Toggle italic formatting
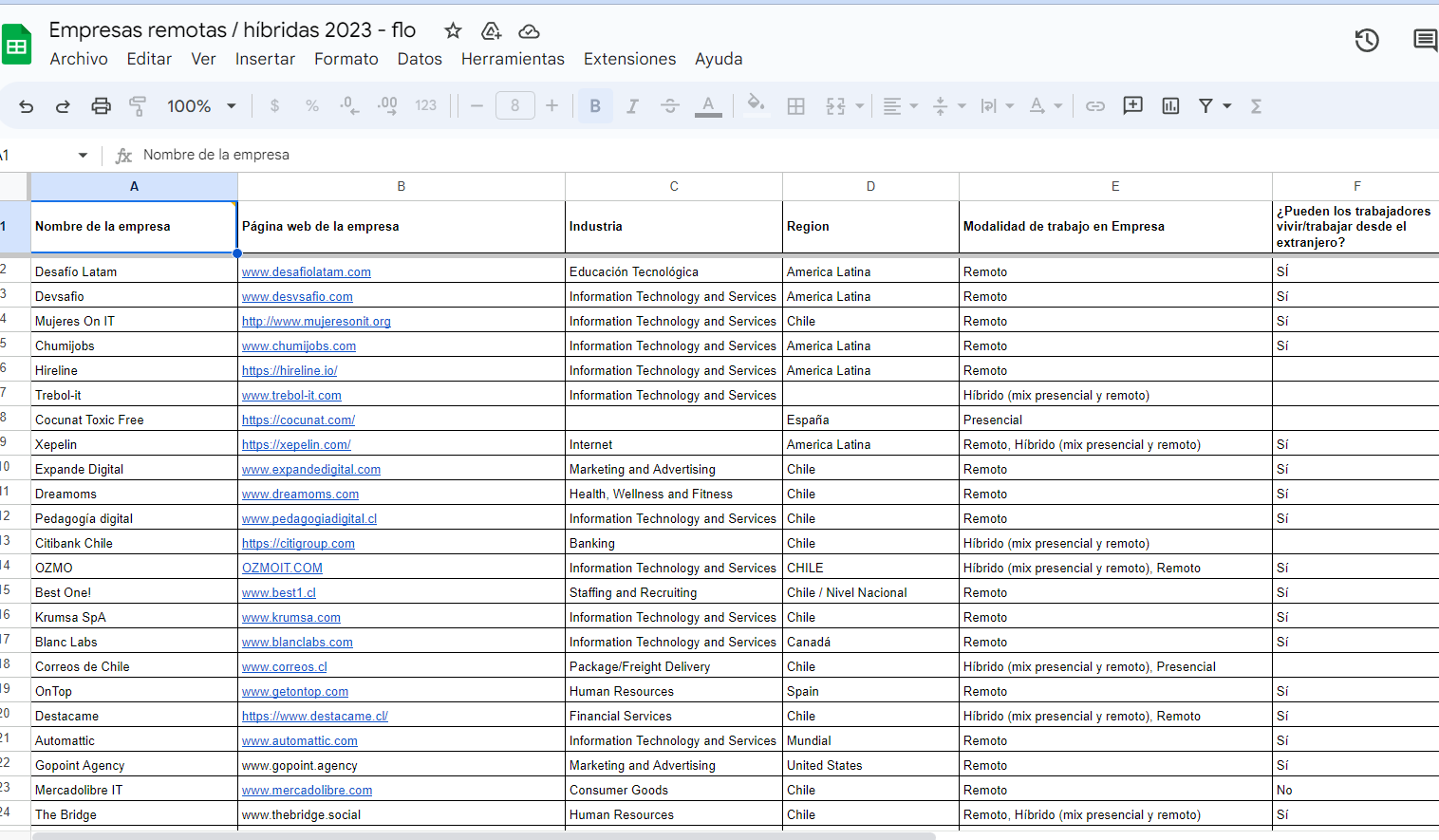1439x840 pixels. 632,106
